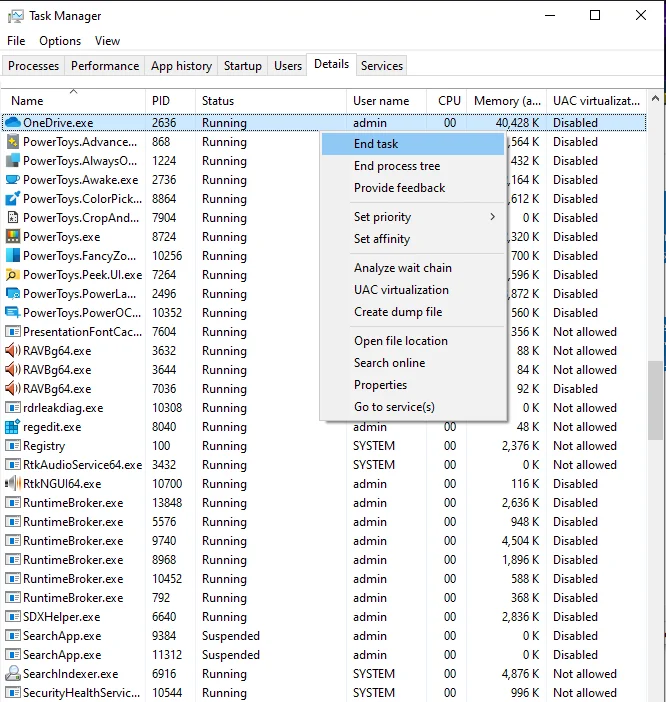Click the speaker icon of RAVBg64.exe PID 3644
This screenshot has width=666, height=702.
point(13,370)
